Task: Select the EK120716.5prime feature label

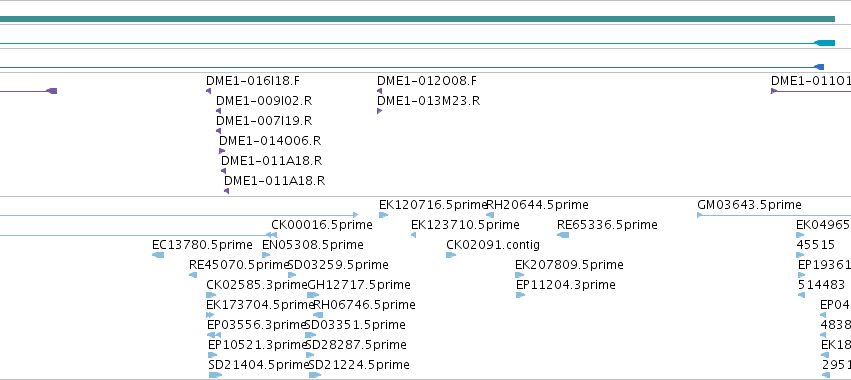Action: point(433,205)
